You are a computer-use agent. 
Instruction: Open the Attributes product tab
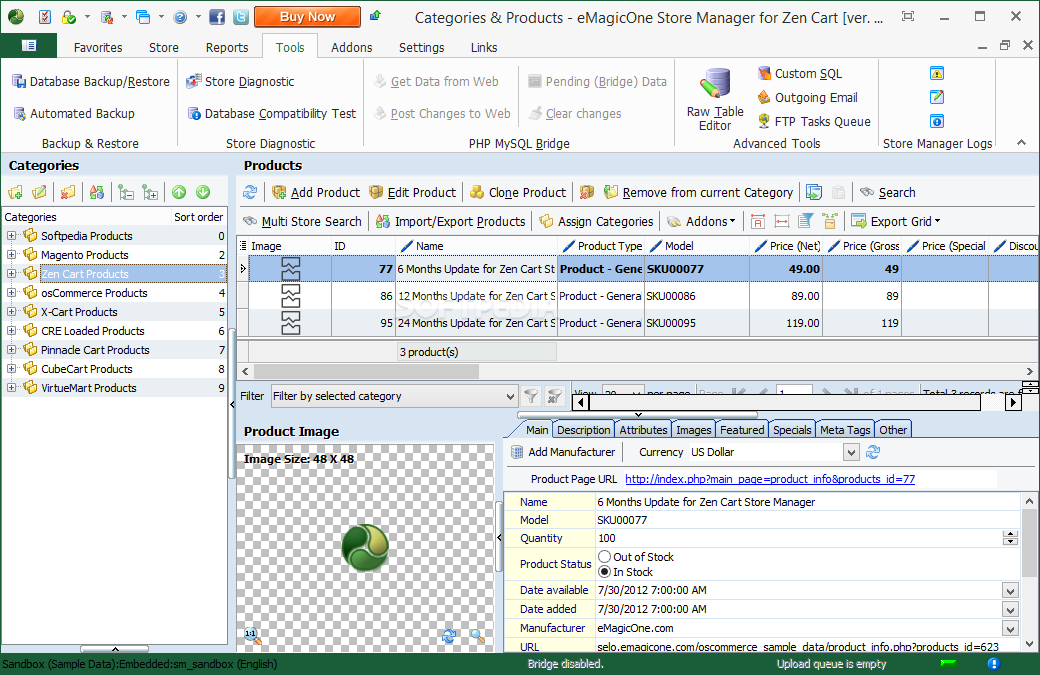click(643, 430)
